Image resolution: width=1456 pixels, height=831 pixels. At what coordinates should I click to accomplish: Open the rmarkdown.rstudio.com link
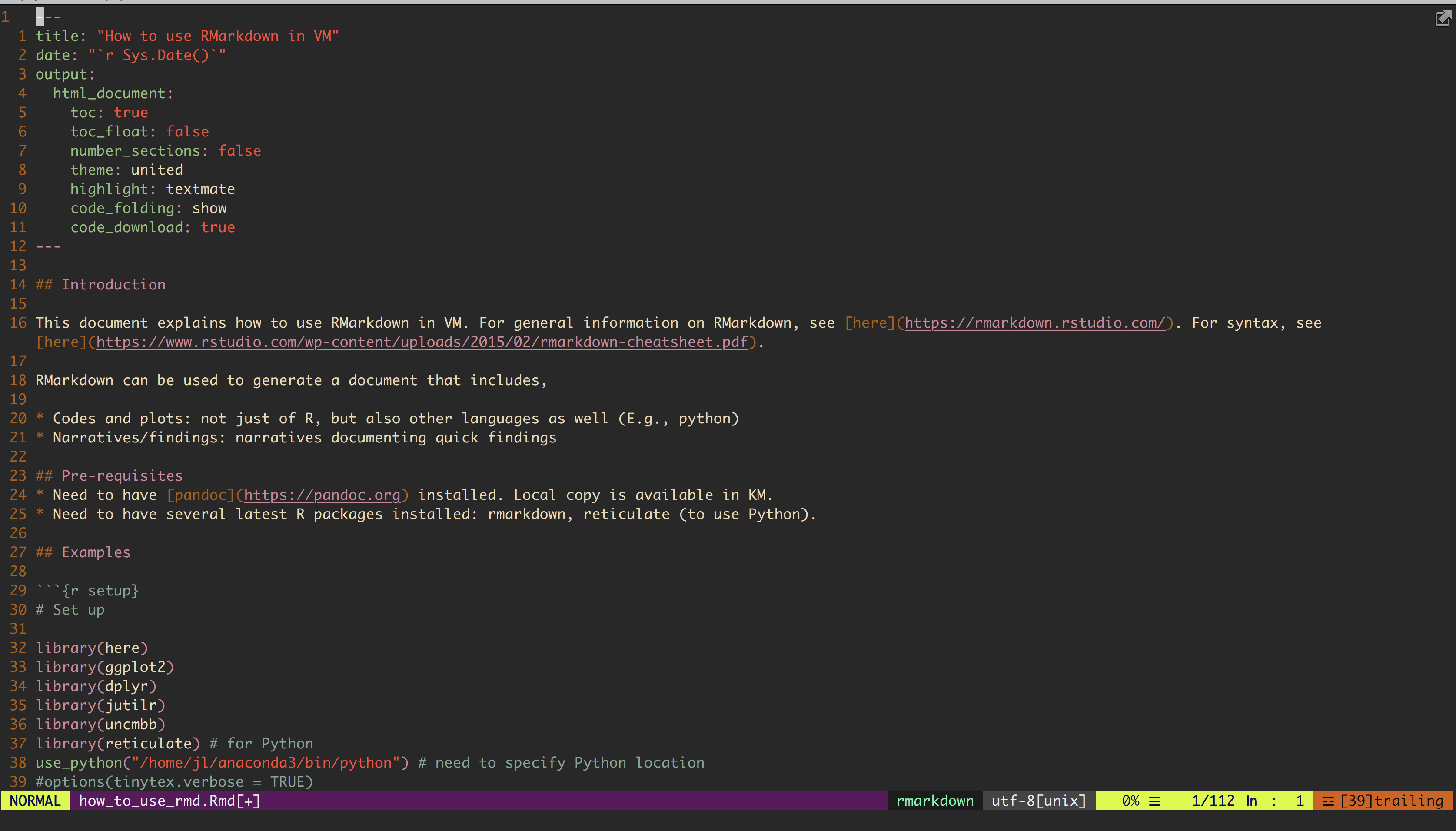(x=1034, y=323)
